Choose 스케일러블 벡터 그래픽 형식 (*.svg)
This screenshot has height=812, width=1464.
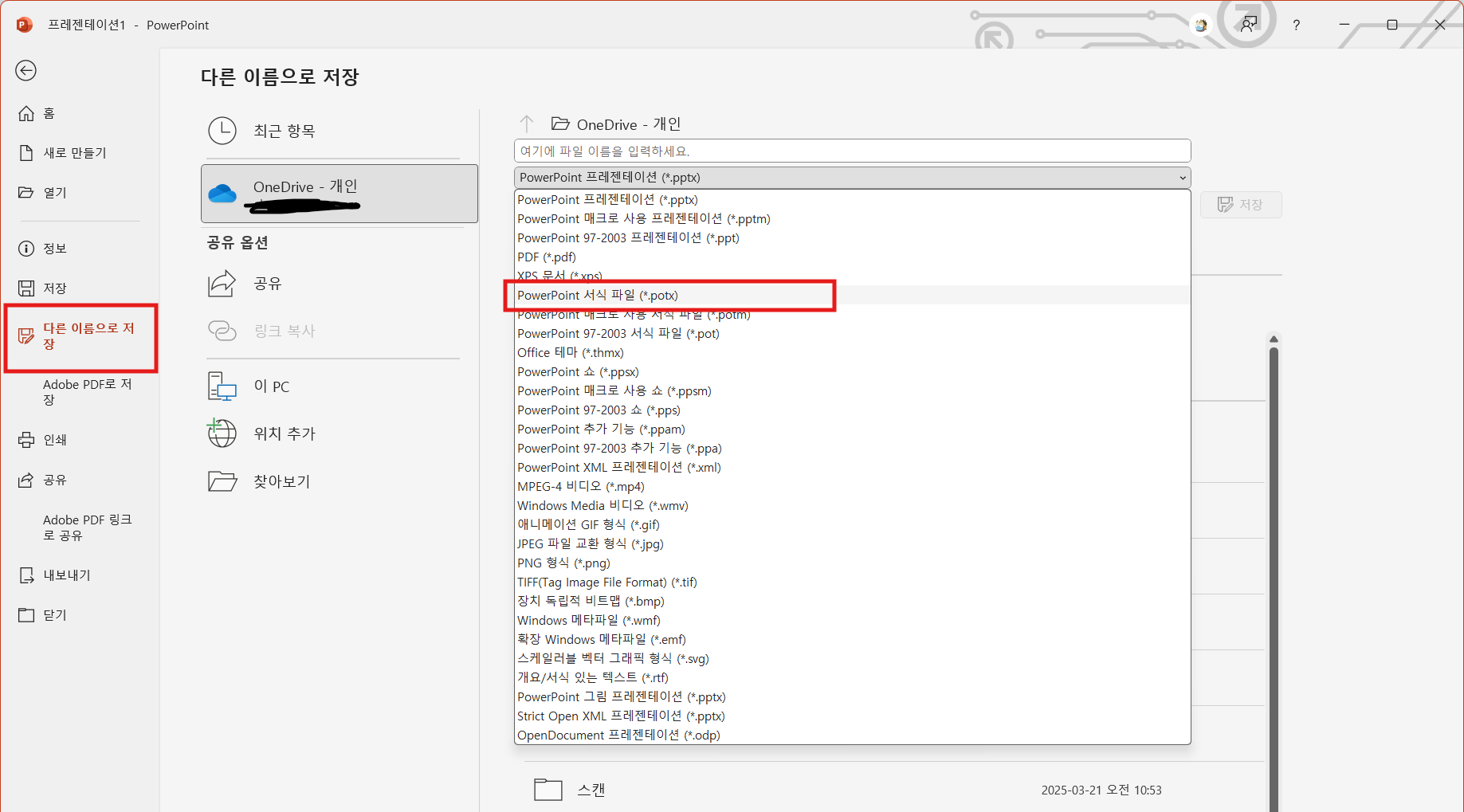tap(853, 659)
